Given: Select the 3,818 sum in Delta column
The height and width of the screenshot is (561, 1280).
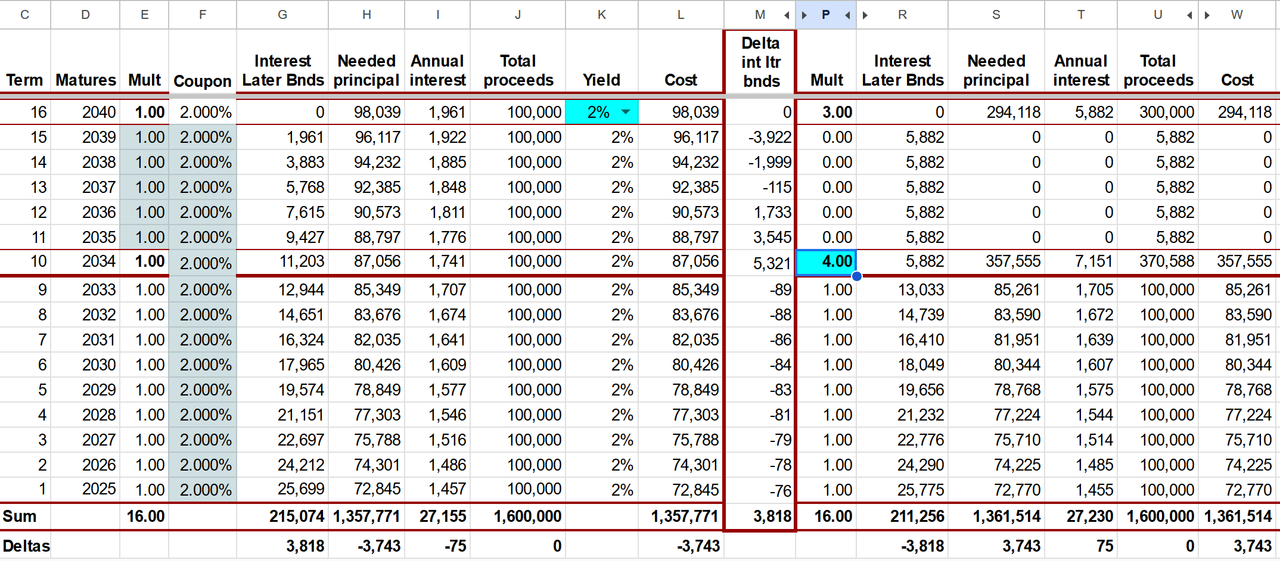Looking at the screenshot, I should (759, 516).
